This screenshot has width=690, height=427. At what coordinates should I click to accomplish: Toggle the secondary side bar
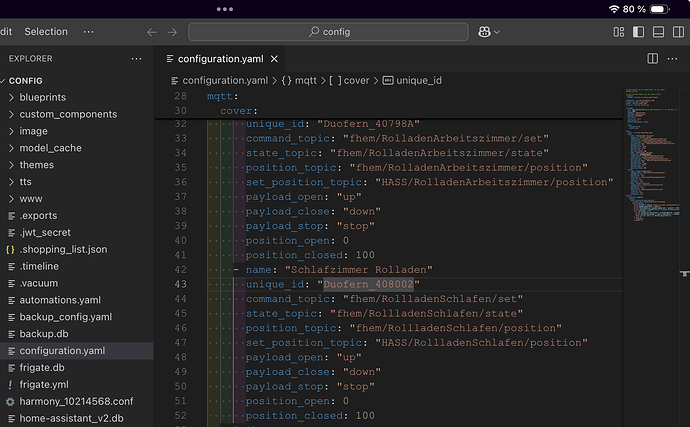(x=678, y=32)
